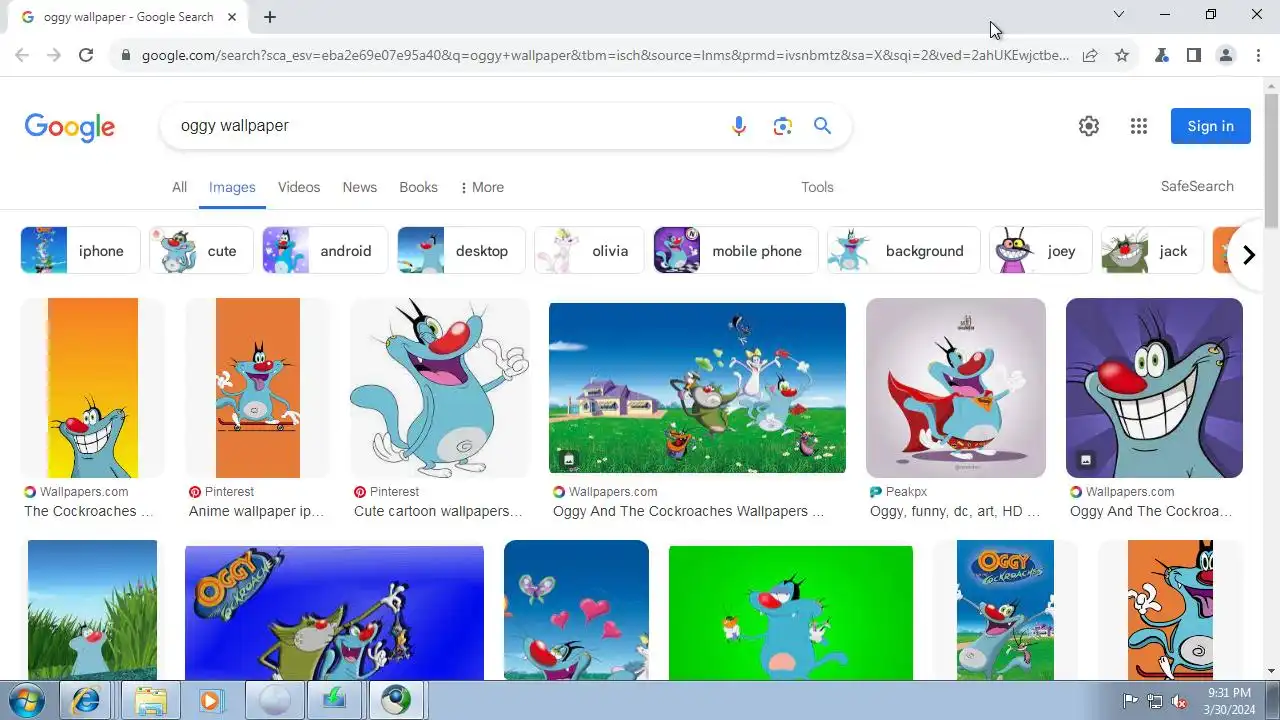This screenshot has width=1280, height=720.
Task: Launch Internet Explorer from taskbar
Action: pyautogui.click(x=86, y=700)
